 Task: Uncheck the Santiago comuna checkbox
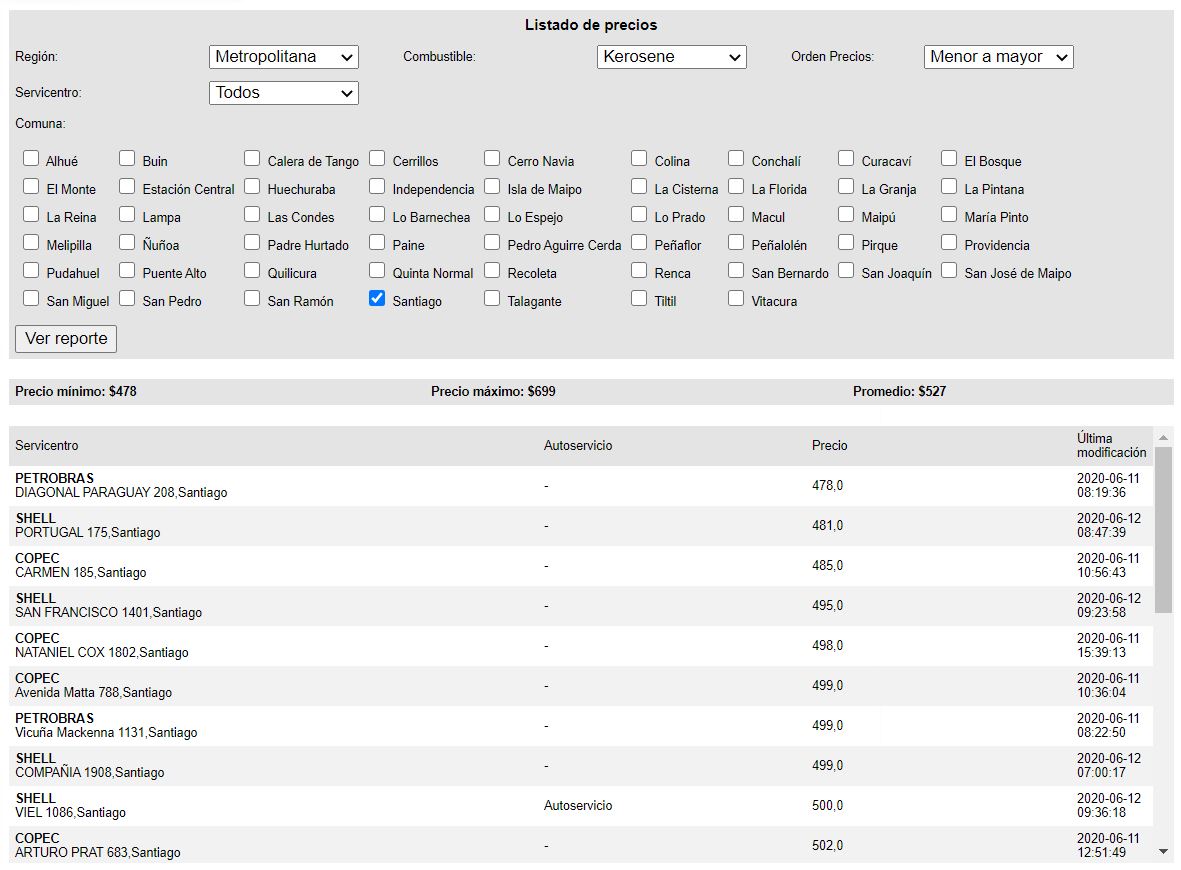tap(377, 298)
